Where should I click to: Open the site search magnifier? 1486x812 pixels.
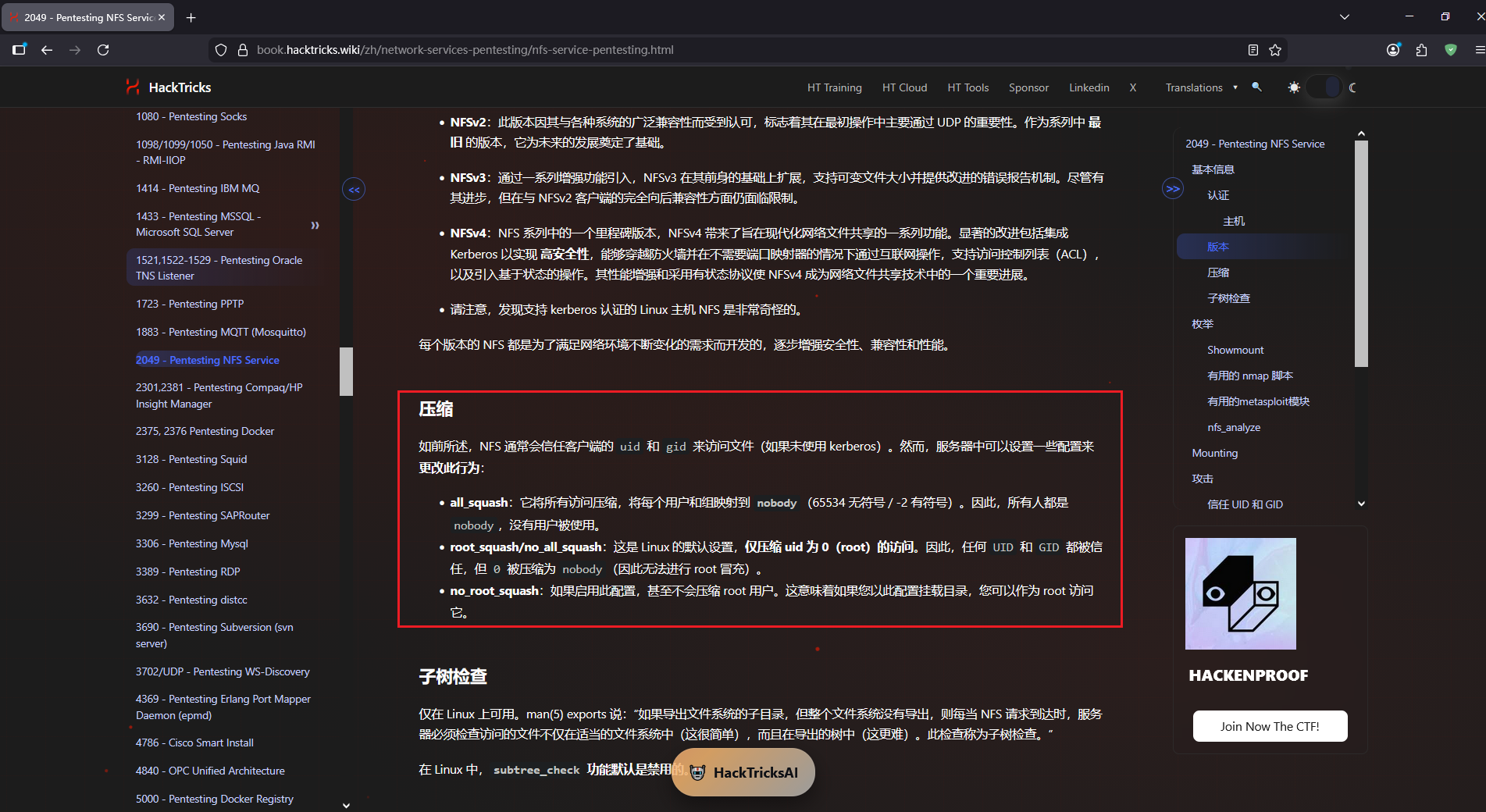(x=1256, y=87)
